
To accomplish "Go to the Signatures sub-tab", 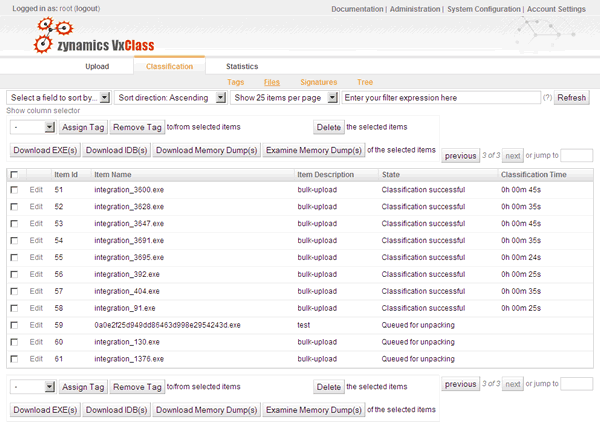I will [x=318, y=82].
